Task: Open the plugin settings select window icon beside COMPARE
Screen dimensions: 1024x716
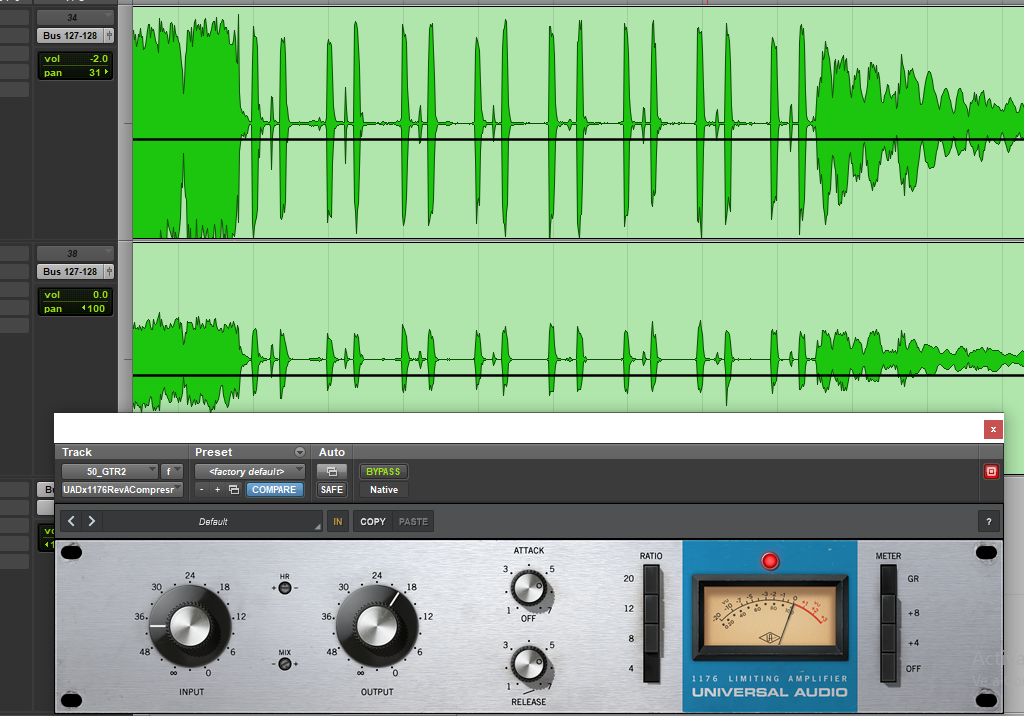Action: (x=234, y=489)
